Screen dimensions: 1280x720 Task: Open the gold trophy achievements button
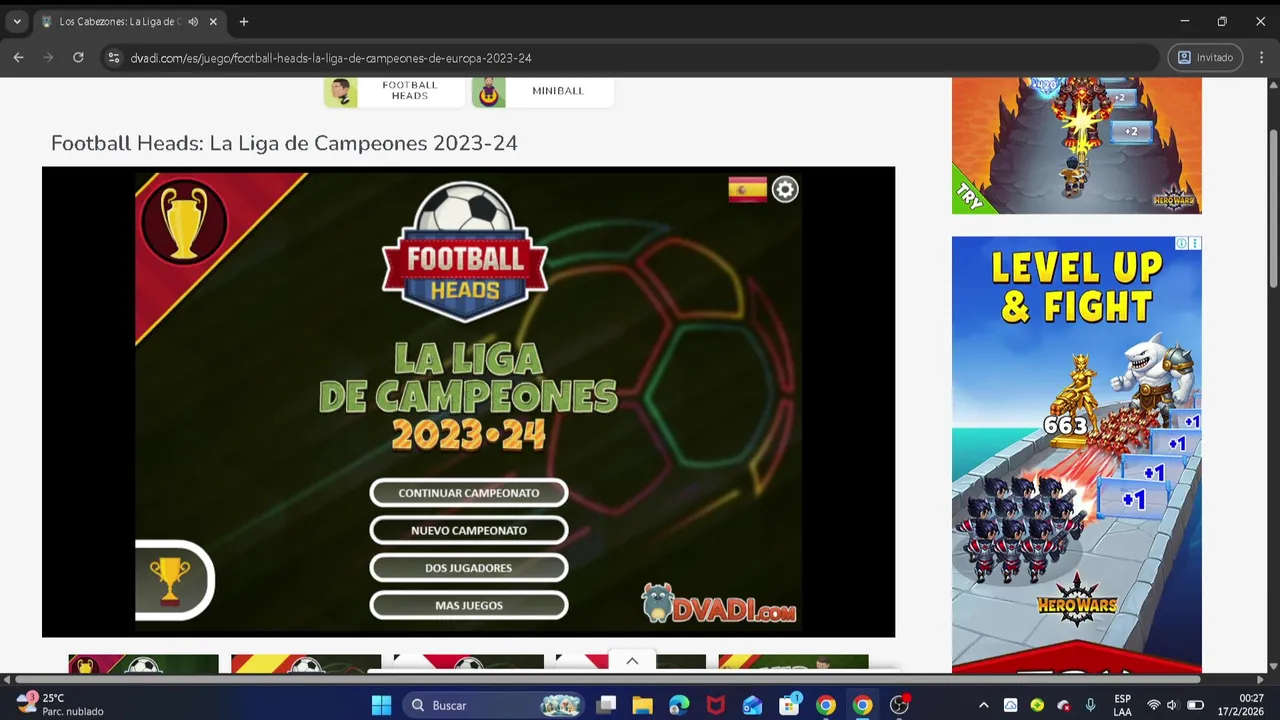coord(173,580)
